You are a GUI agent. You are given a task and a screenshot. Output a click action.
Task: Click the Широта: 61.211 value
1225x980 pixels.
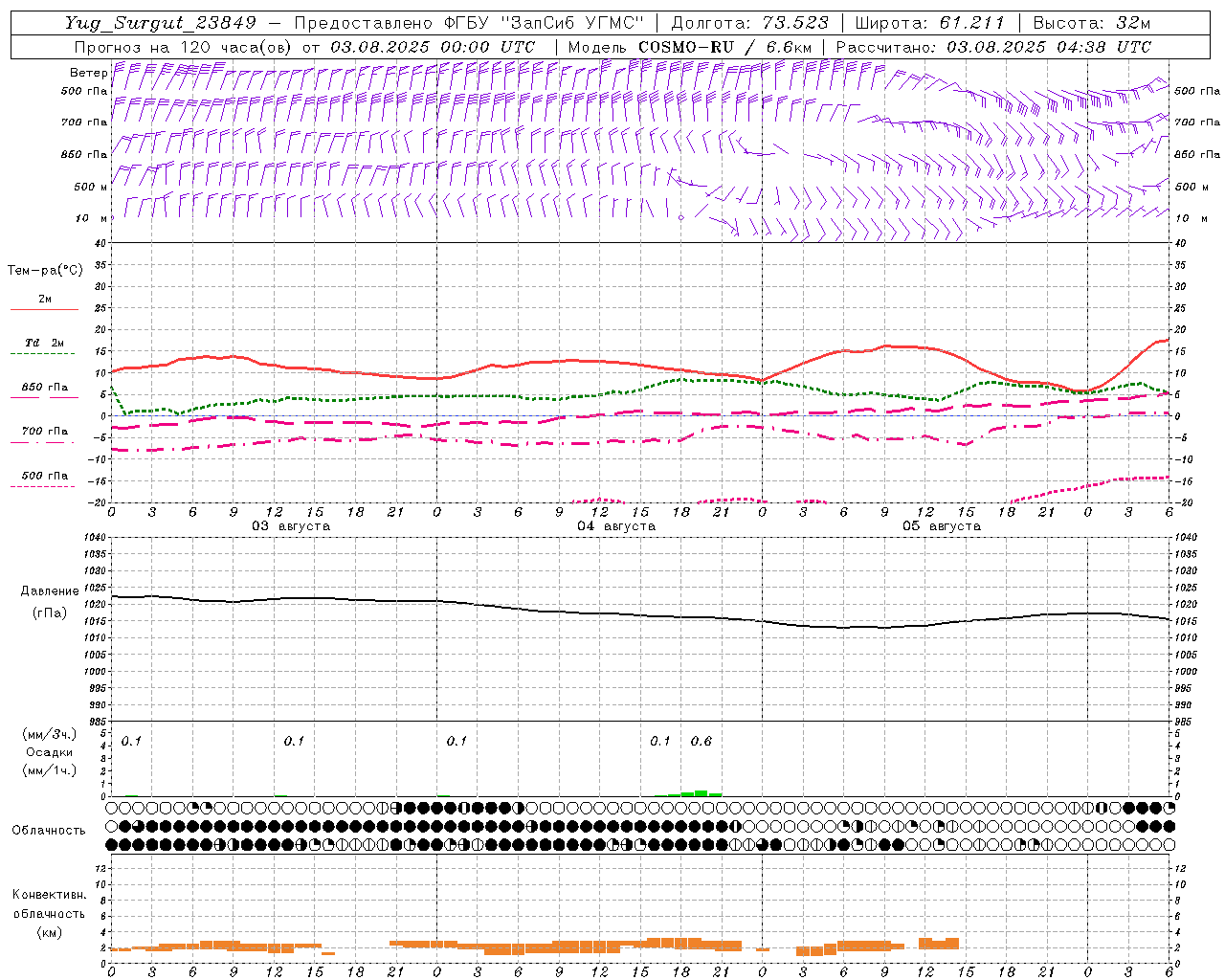[x=929, y=23]
